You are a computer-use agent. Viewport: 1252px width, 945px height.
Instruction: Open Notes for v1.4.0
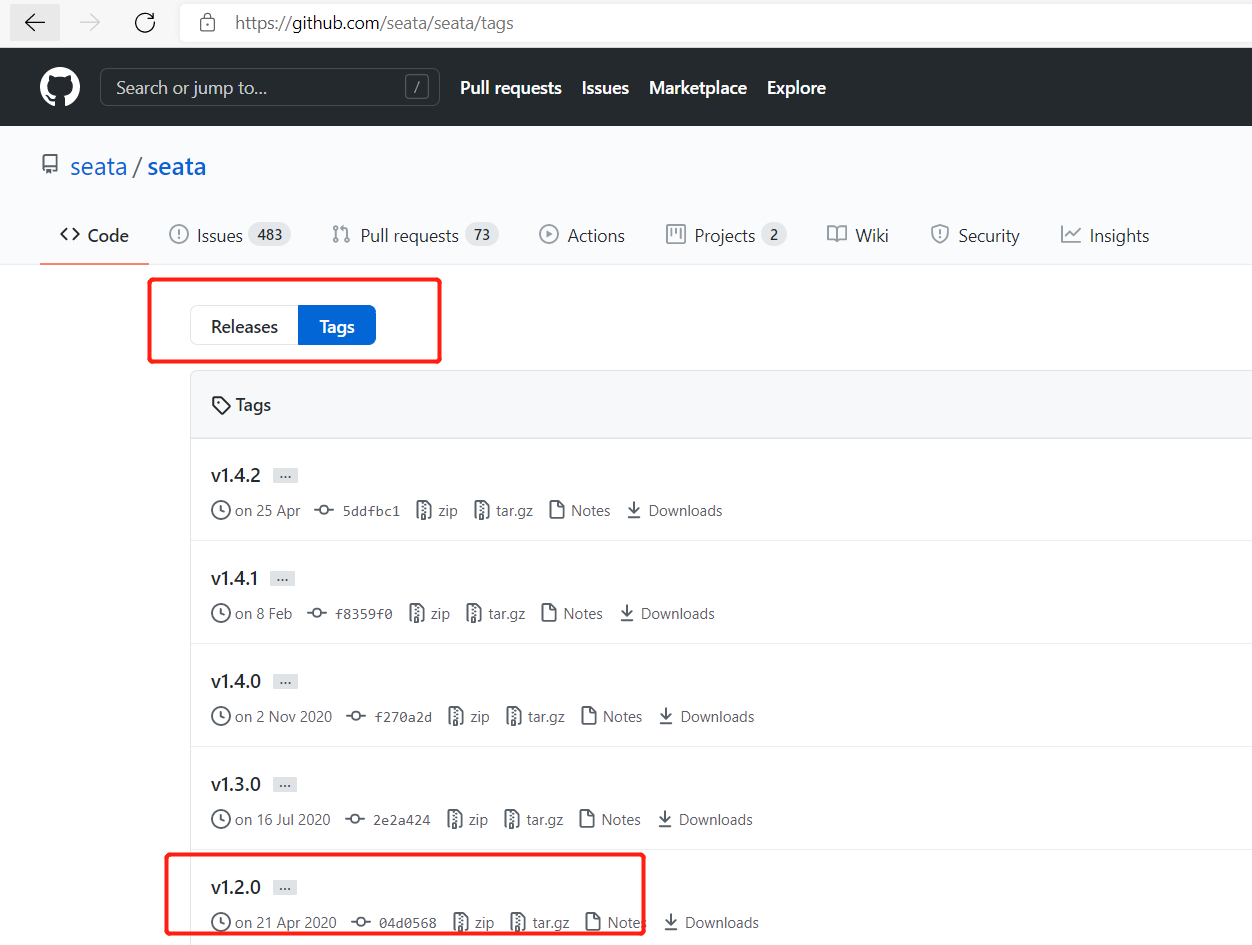point(611,716)
